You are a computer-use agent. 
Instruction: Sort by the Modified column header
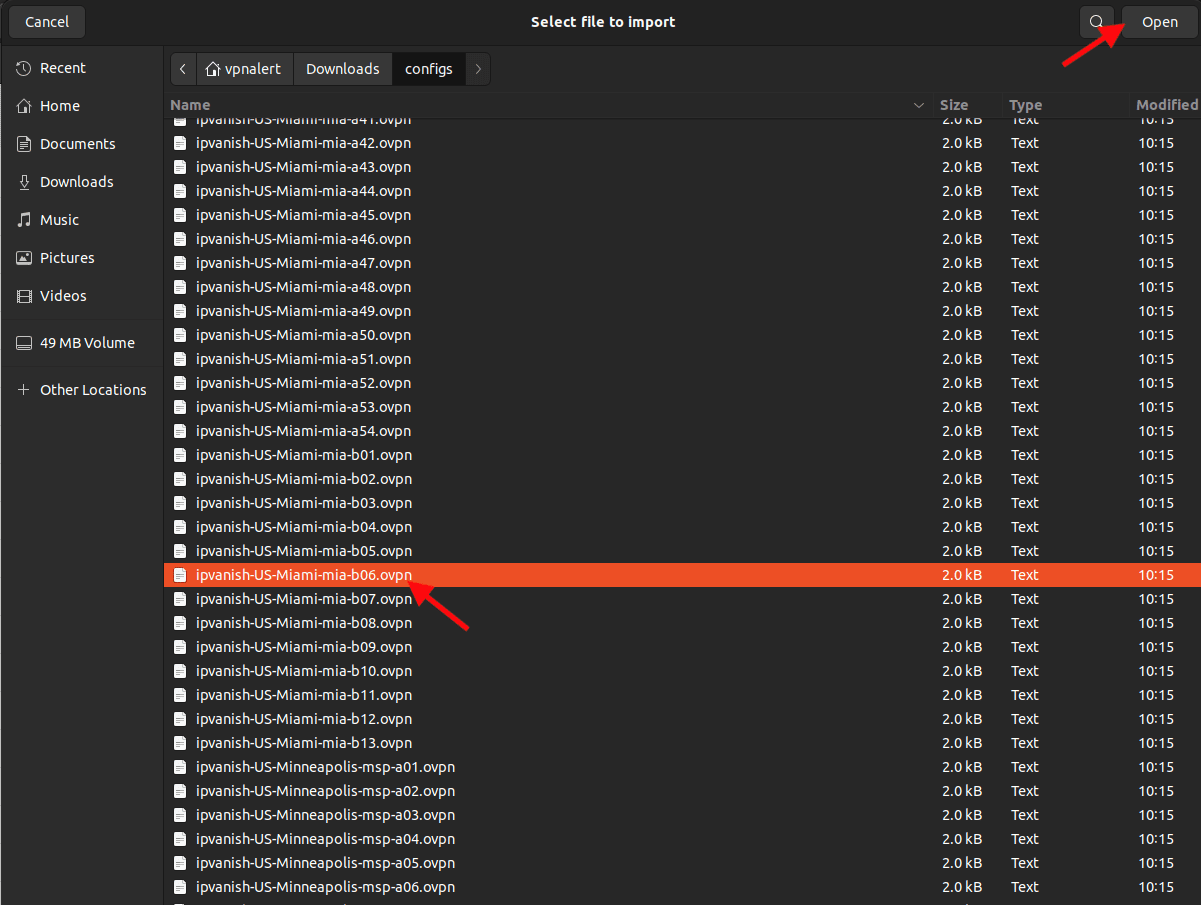(1166, 105)
